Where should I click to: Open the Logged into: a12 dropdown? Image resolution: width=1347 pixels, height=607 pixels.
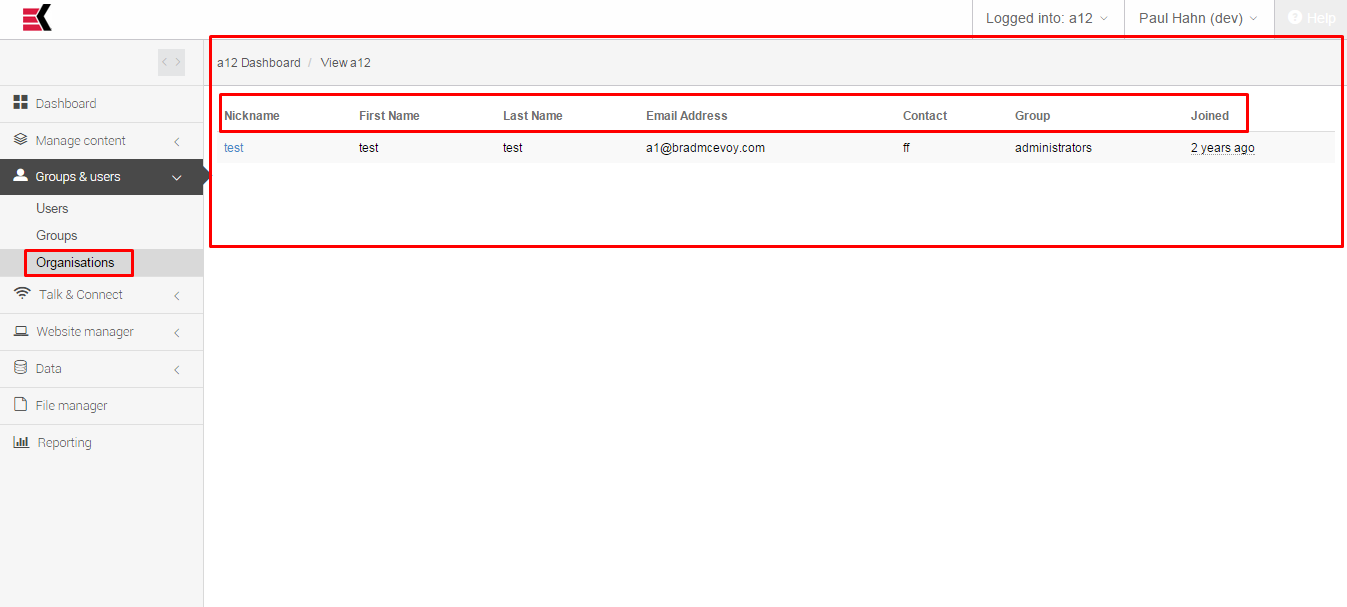click(1047, 18)
